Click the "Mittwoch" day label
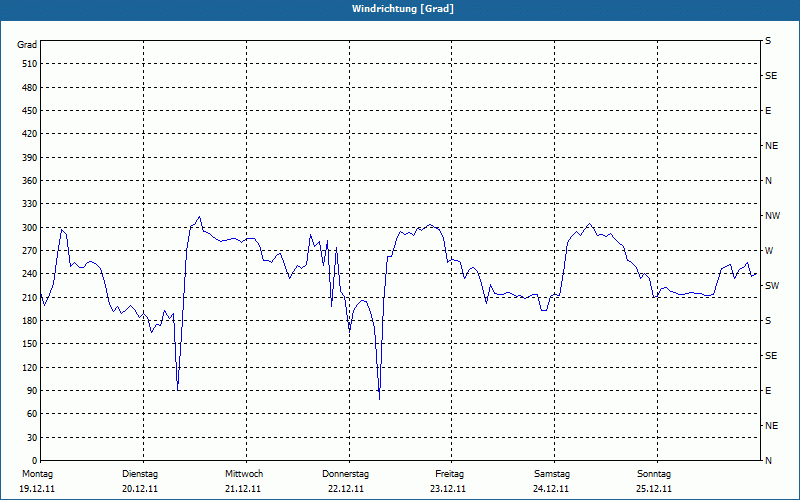The image size is (800, 500). [244, 474]
